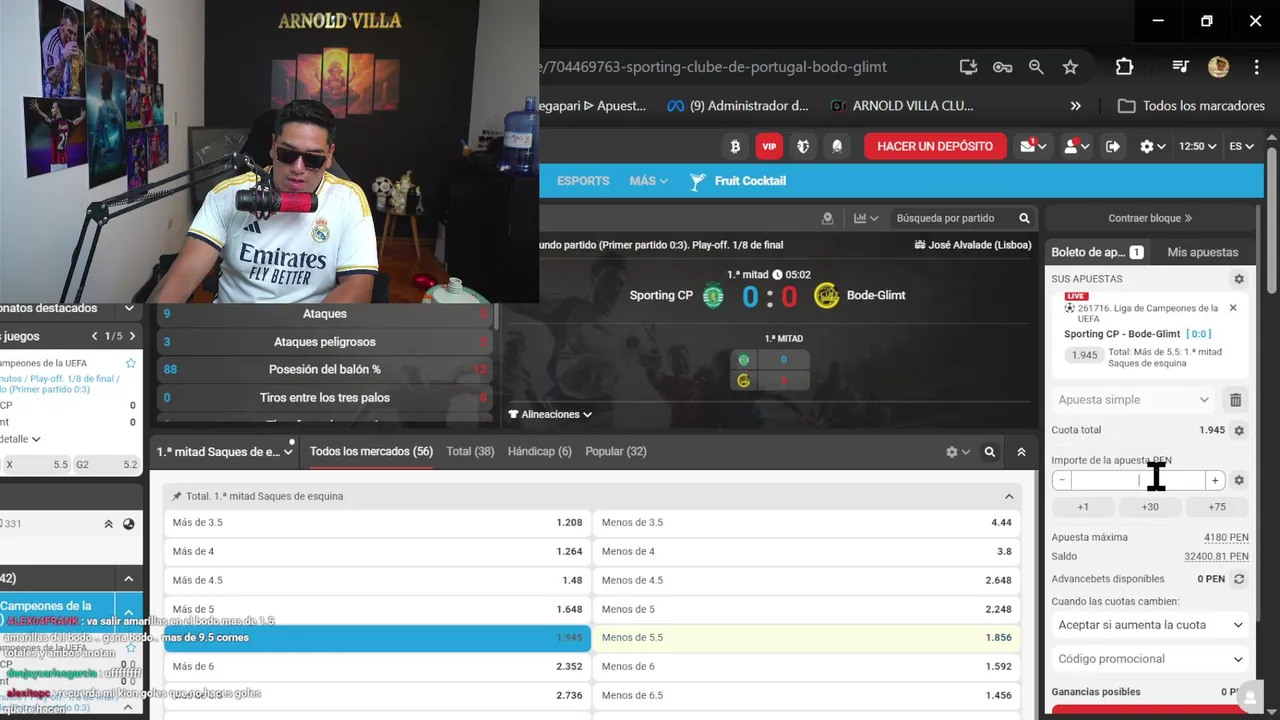Open the shield icon beside VIP
This screenshot has width=1280, height=720.
click(x=803, y=146)
